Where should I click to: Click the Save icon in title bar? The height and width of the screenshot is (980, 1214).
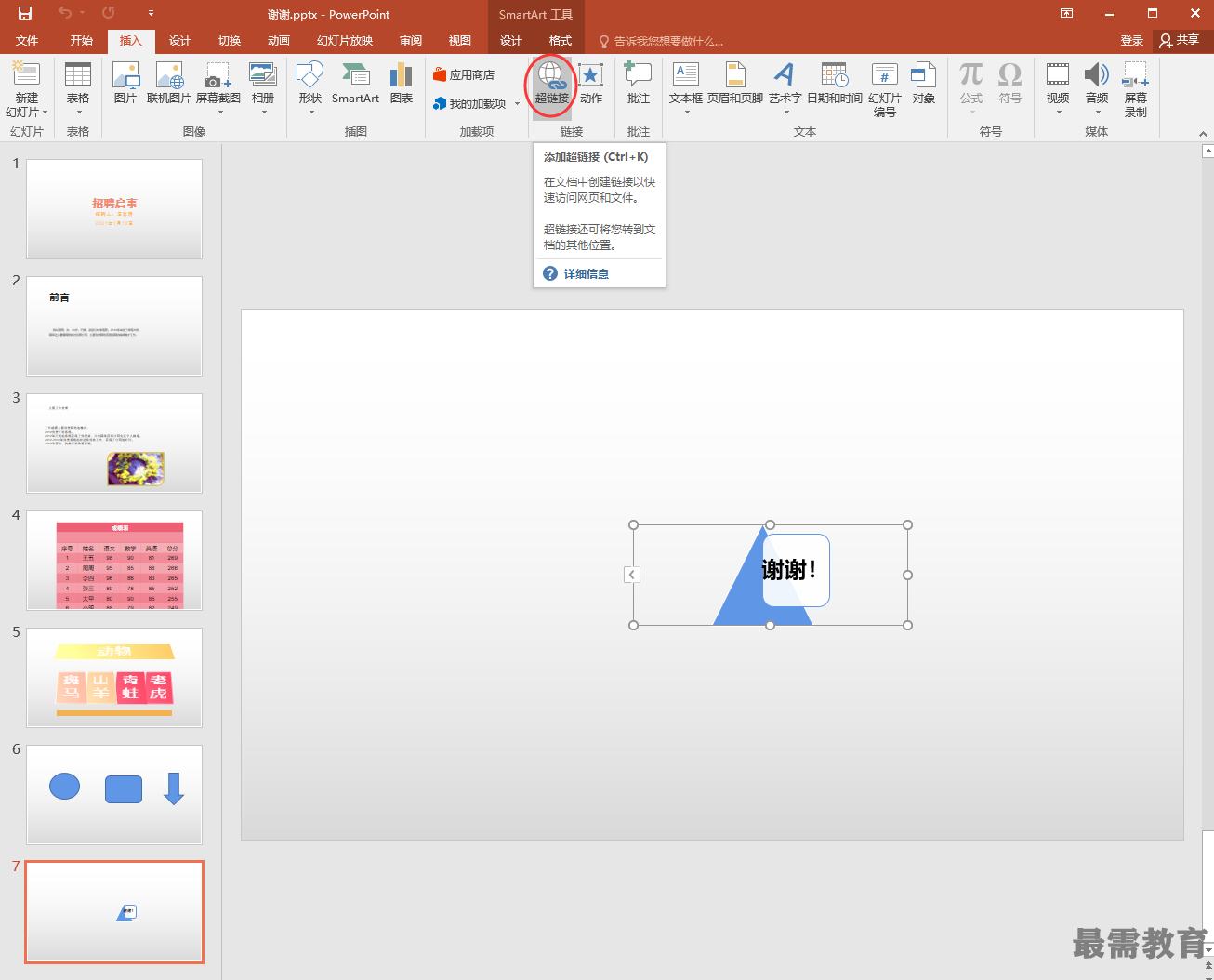25,13
